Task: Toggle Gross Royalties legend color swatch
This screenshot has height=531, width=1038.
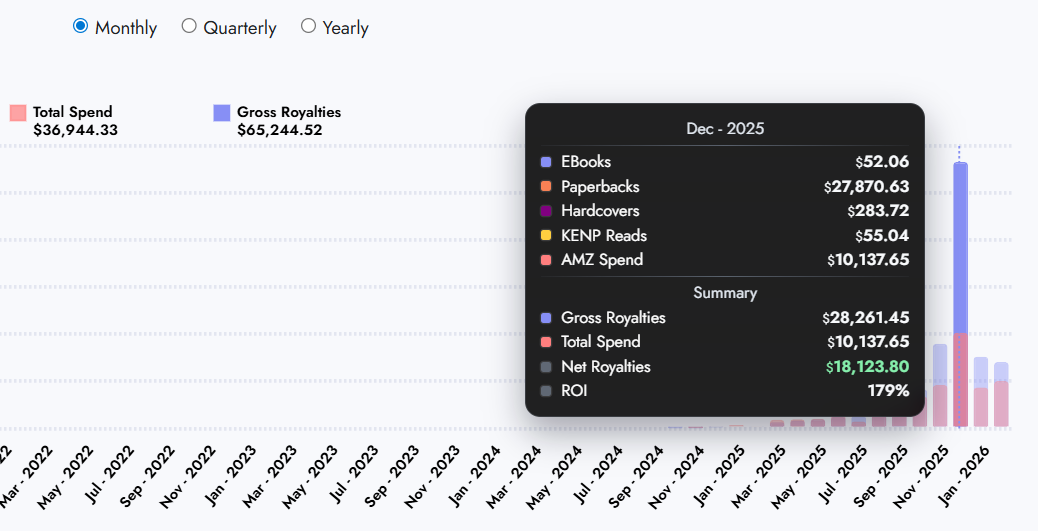Action: point(222,113)
